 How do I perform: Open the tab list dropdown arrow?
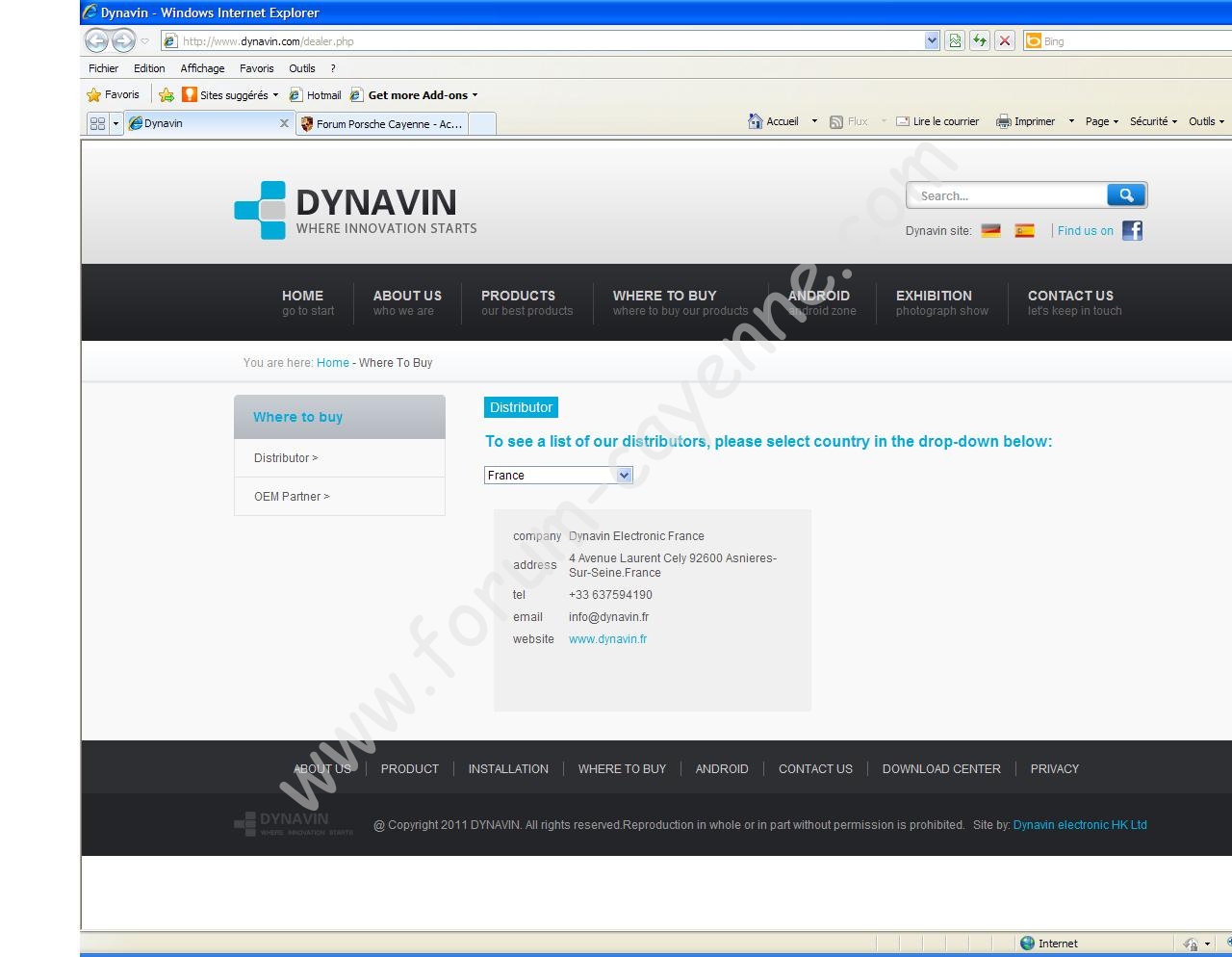[115, 123]
